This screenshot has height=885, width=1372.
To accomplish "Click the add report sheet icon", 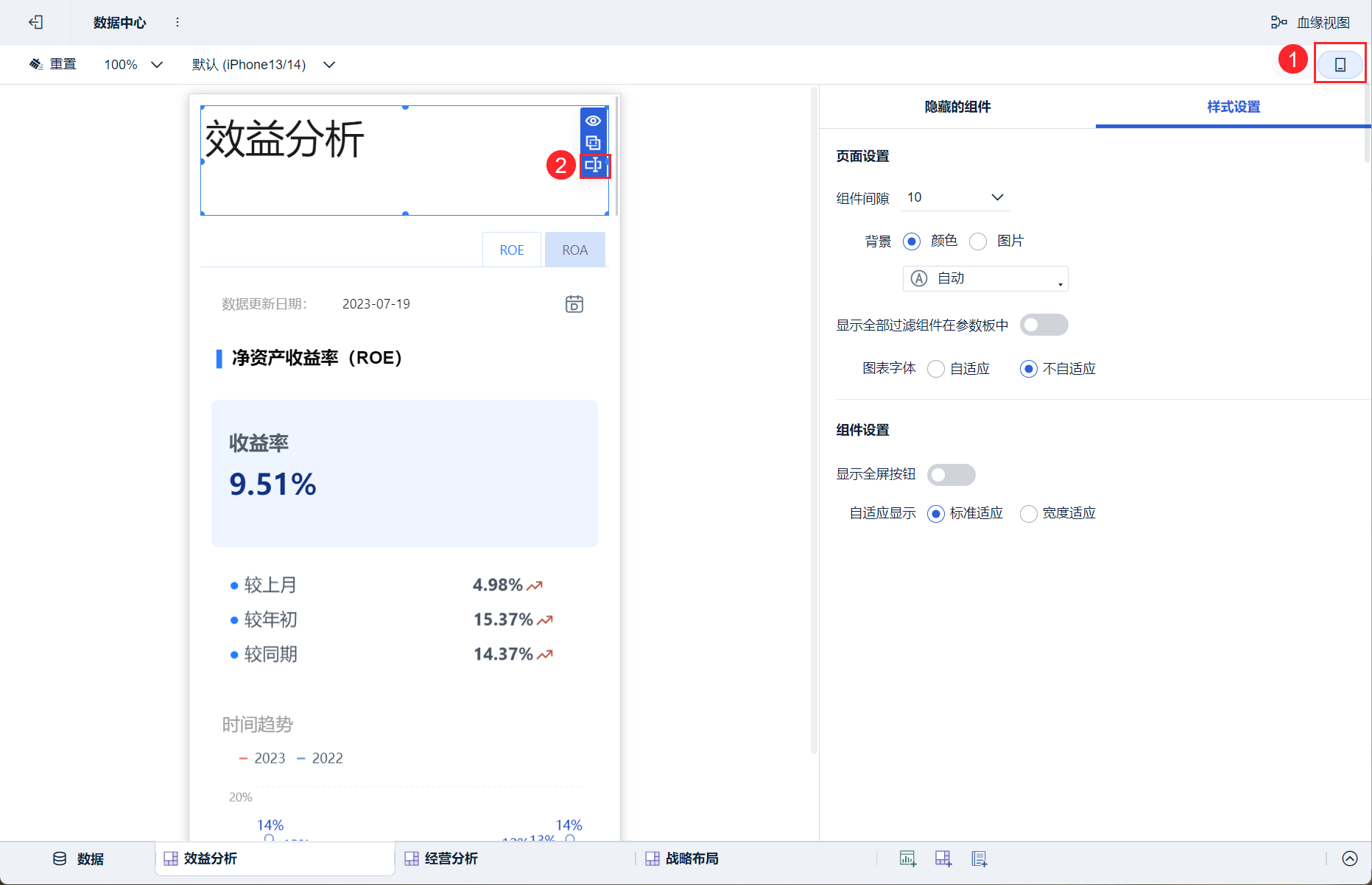I will pos(979,858).
